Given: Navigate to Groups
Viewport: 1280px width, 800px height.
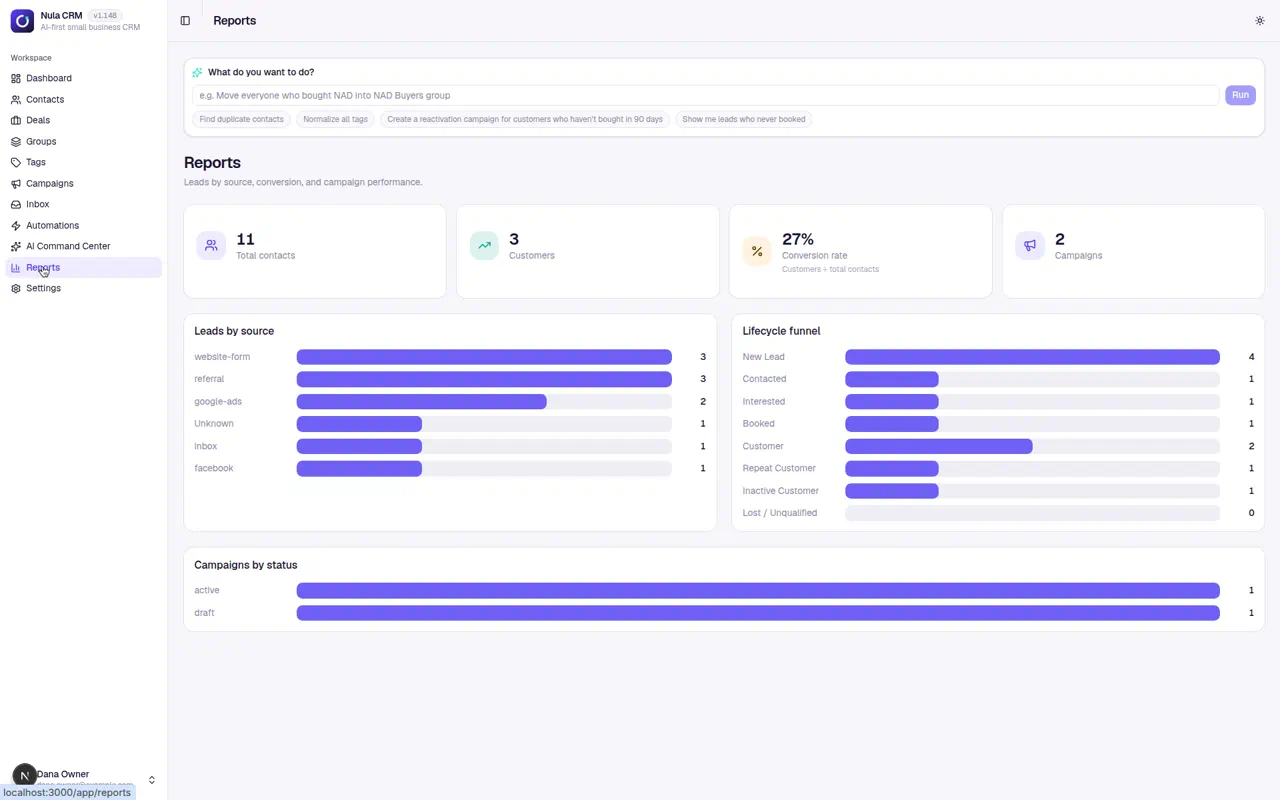Looking at the screenshot, I should pos(84,142).
